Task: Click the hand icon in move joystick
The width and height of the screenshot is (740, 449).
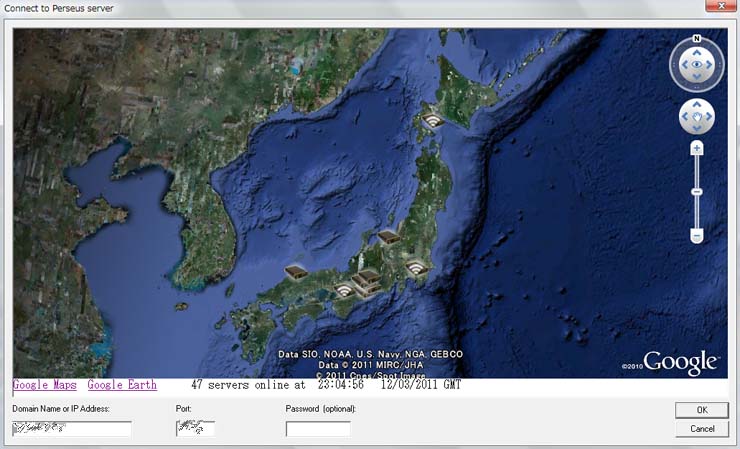Action: point(697,117)
